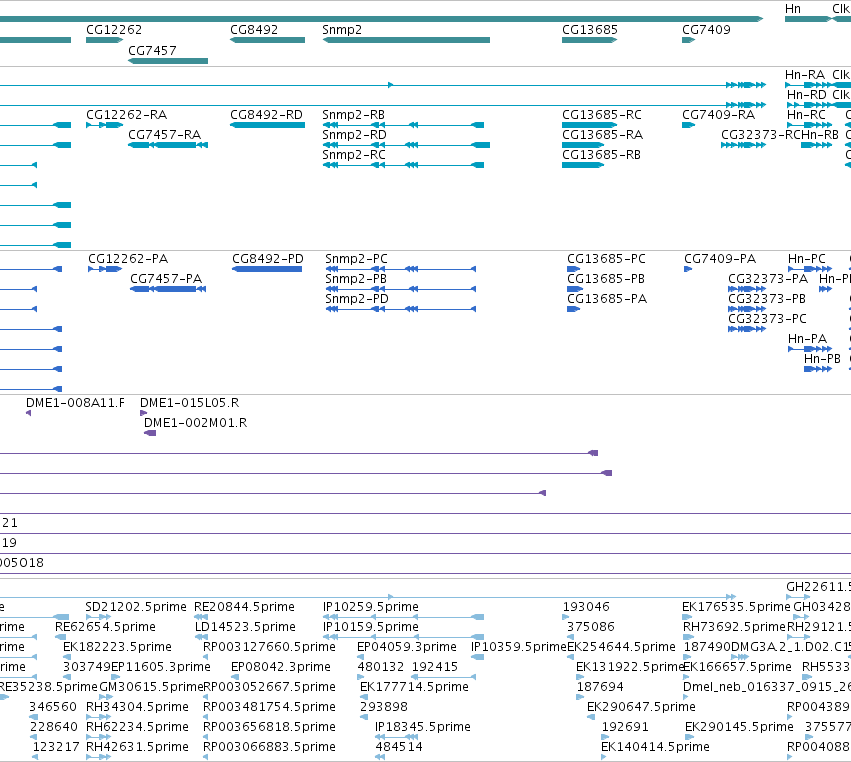Select EST label RE20844.5prime
This screenshot has height=762, width=851.
coord(244,607)
